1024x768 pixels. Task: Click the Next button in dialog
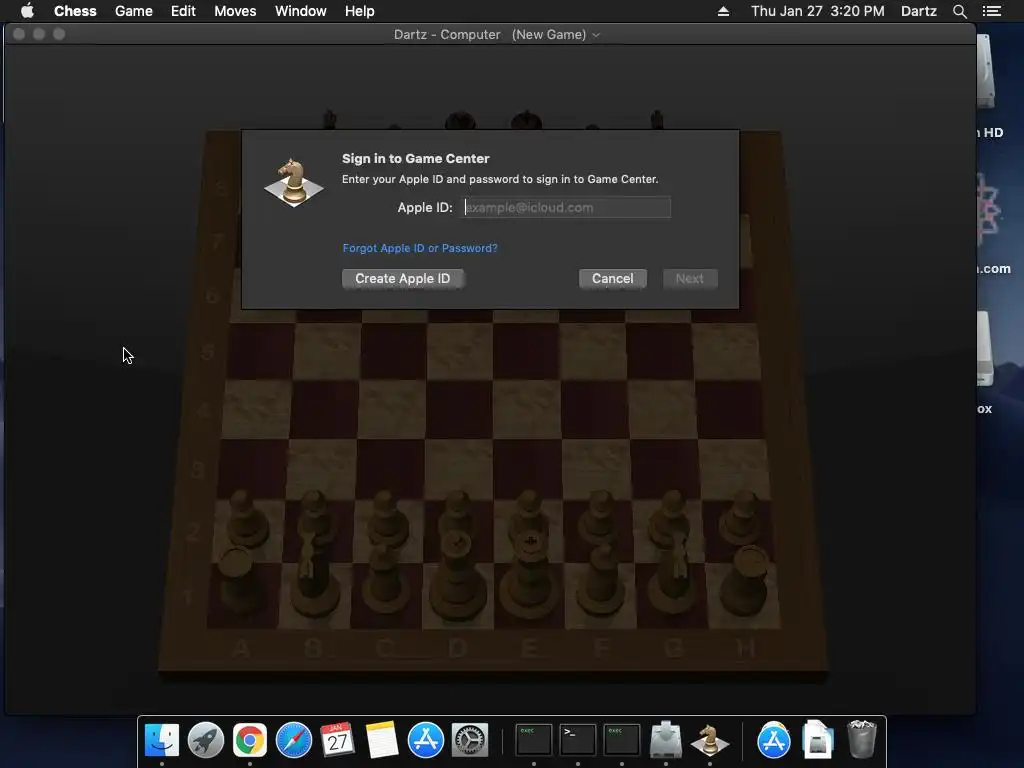690,279
